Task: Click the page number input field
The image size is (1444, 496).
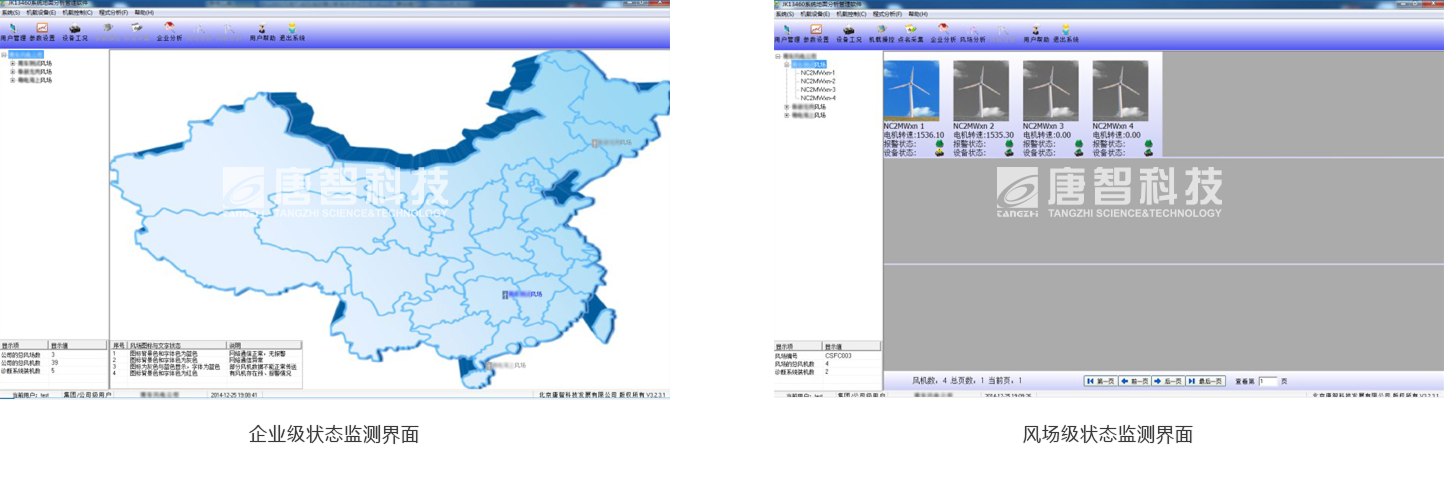Action: [x=1267, y=381]
